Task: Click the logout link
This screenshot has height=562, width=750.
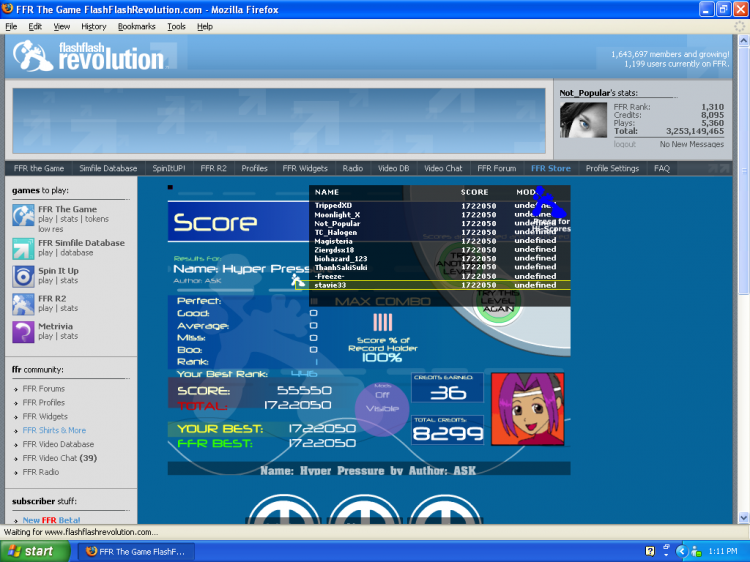Action: point(624,145)
